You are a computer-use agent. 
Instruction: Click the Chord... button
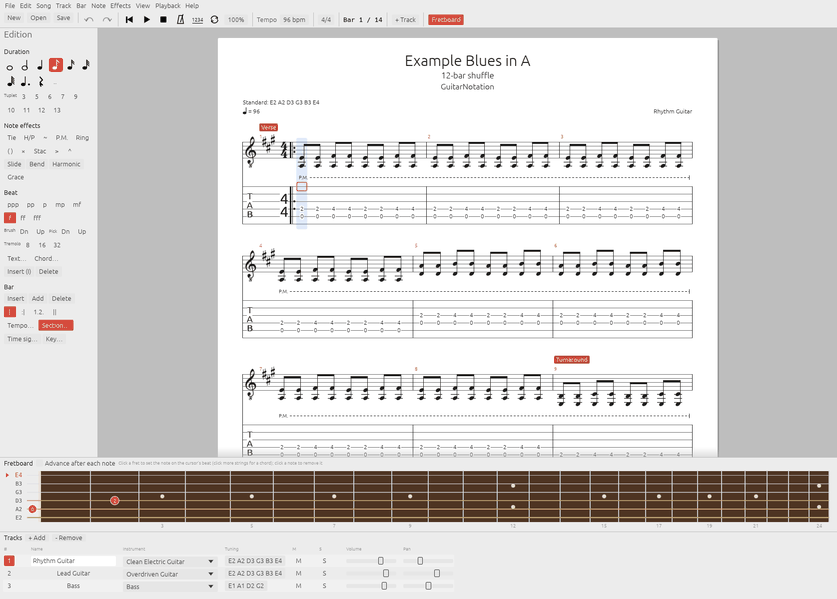coord(46,258)
